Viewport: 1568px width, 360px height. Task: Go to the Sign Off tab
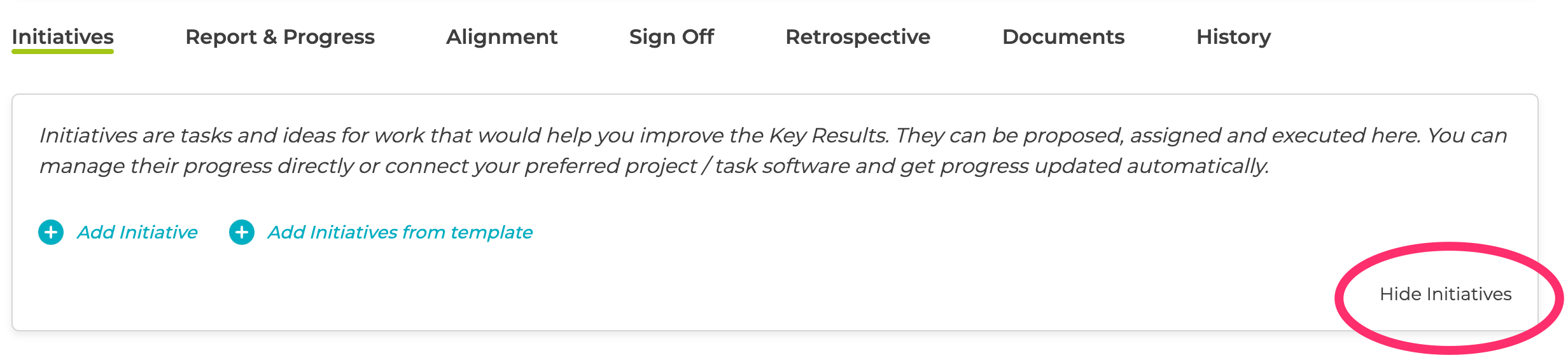click(x=671, y=37)
